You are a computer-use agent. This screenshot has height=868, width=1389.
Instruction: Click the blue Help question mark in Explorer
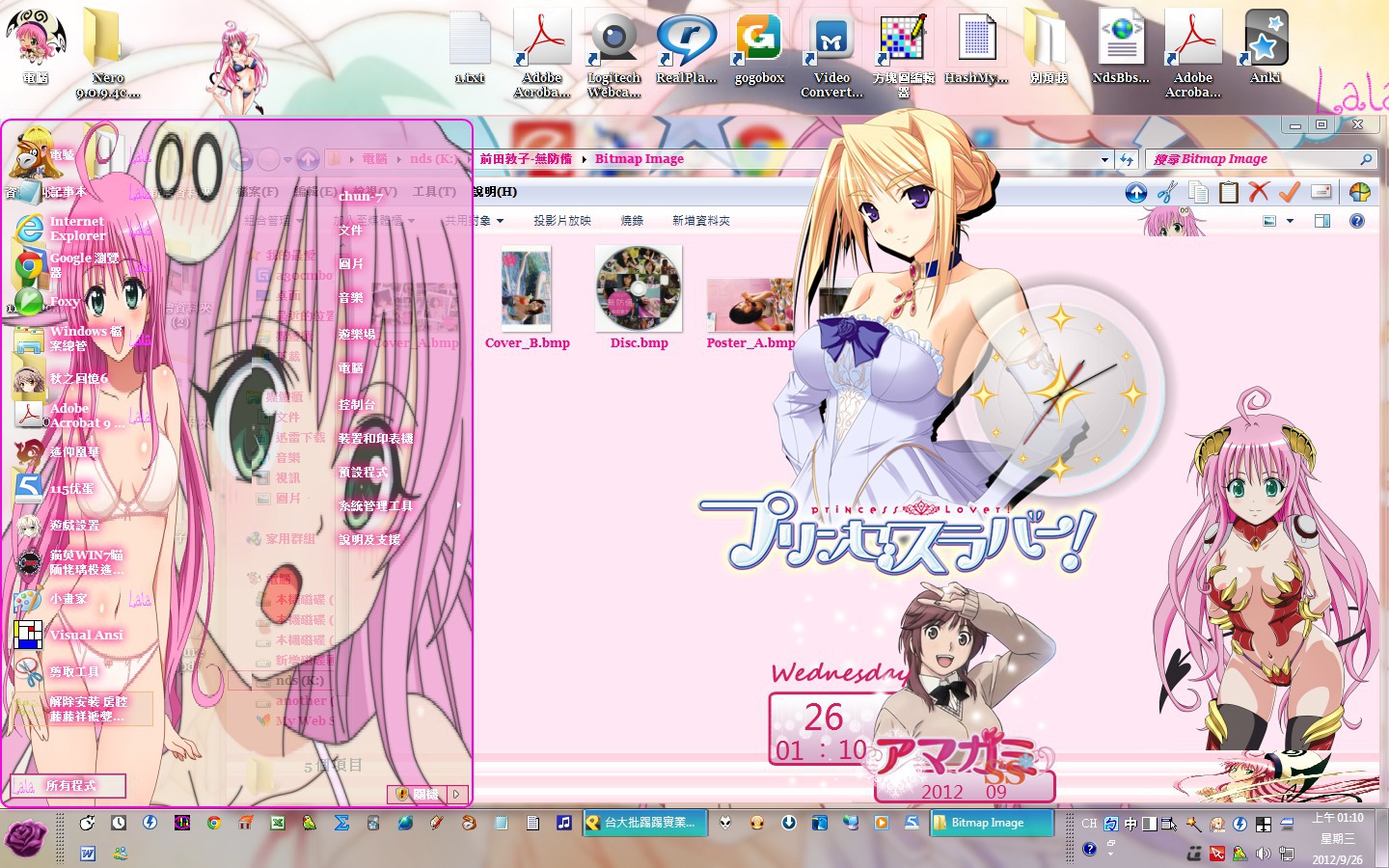[x=1357, y=221]
